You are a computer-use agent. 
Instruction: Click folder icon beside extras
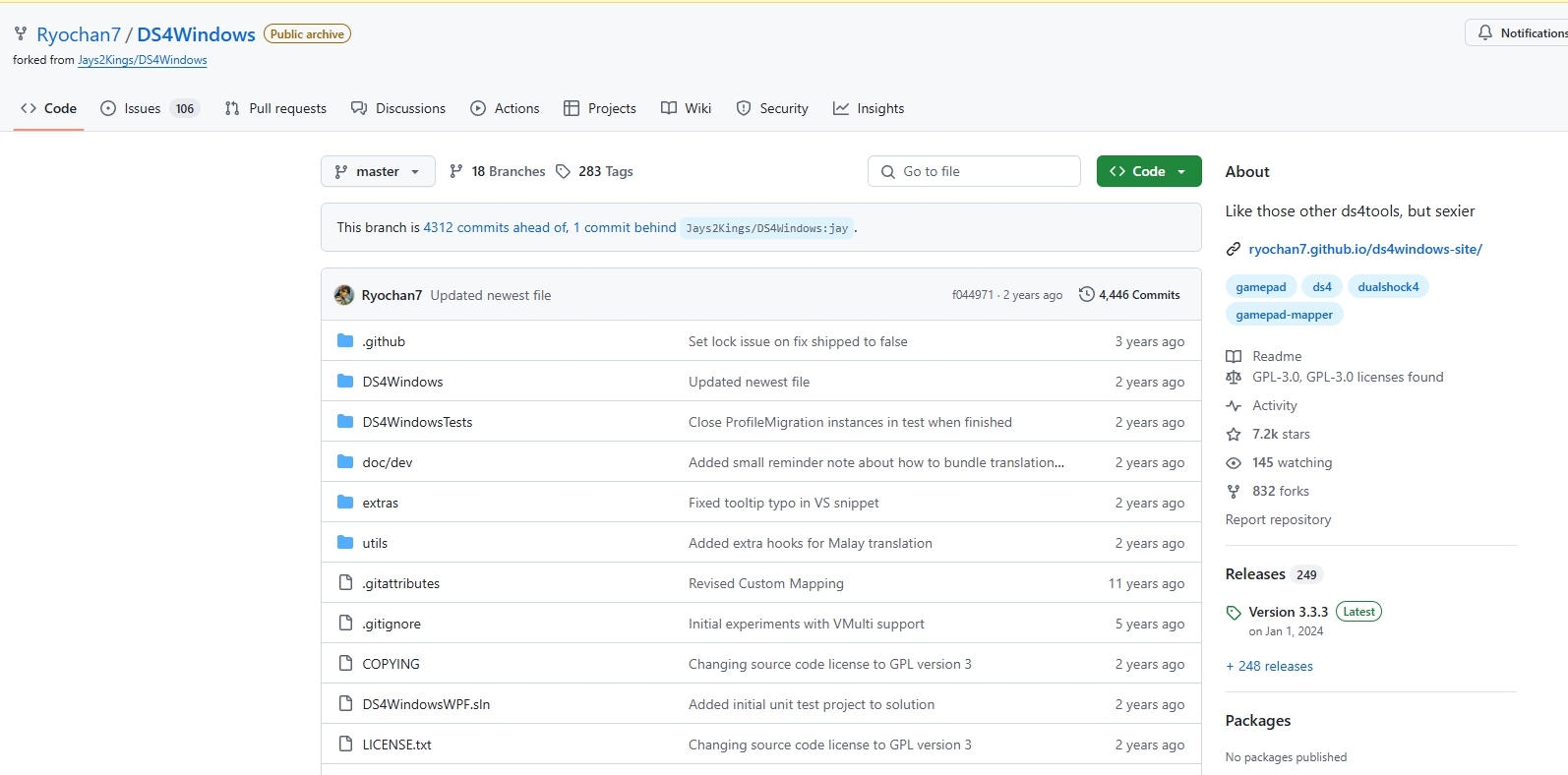pos(345,503)
